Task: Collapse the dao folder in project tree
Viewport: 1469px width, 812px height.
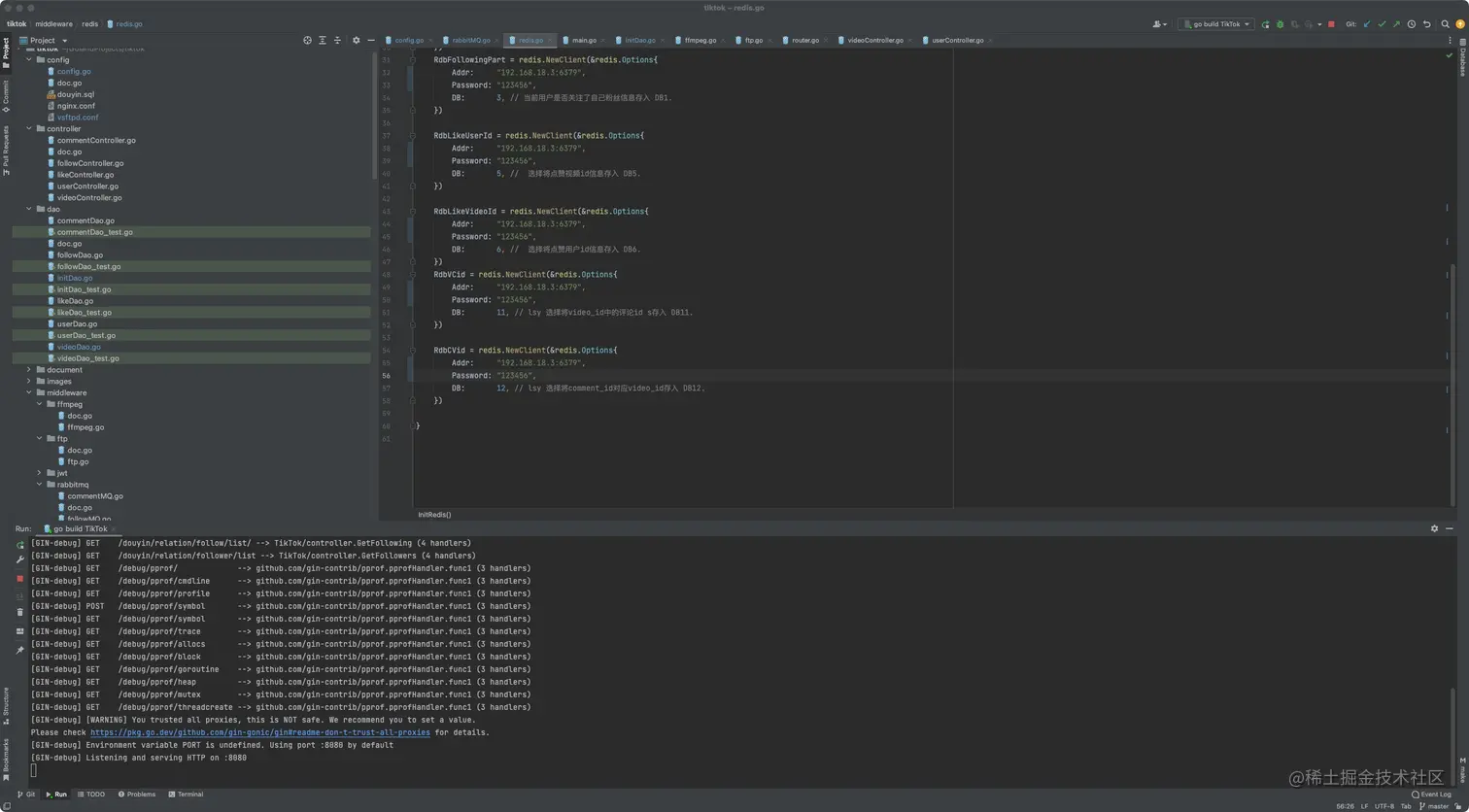Action: click(29, 209)
